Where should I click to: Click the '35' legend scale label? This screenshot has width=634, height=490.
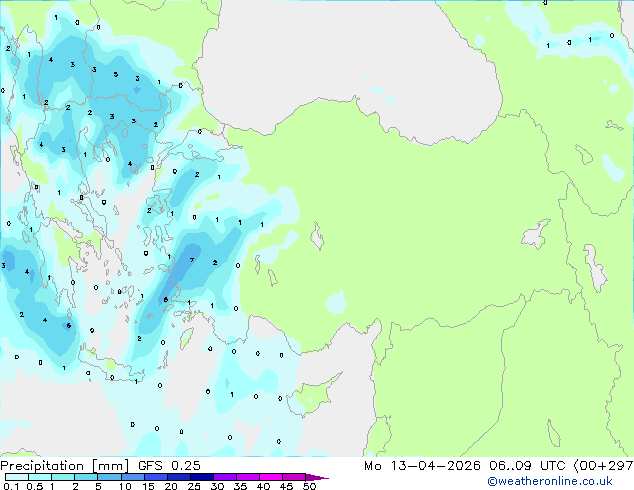(240, 486)
